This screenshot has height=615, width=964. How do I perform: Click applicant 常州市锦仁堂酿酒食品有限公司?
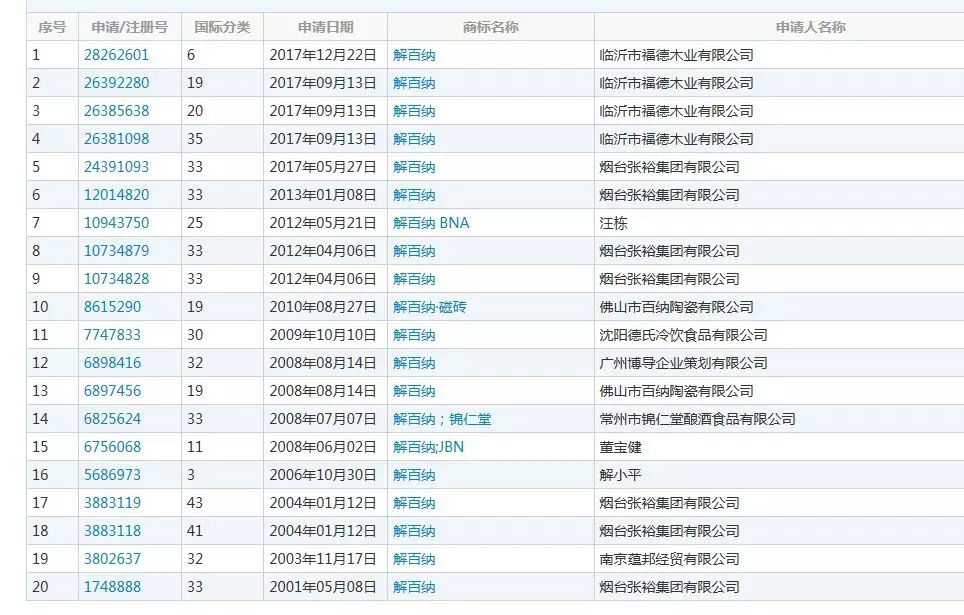698,419
